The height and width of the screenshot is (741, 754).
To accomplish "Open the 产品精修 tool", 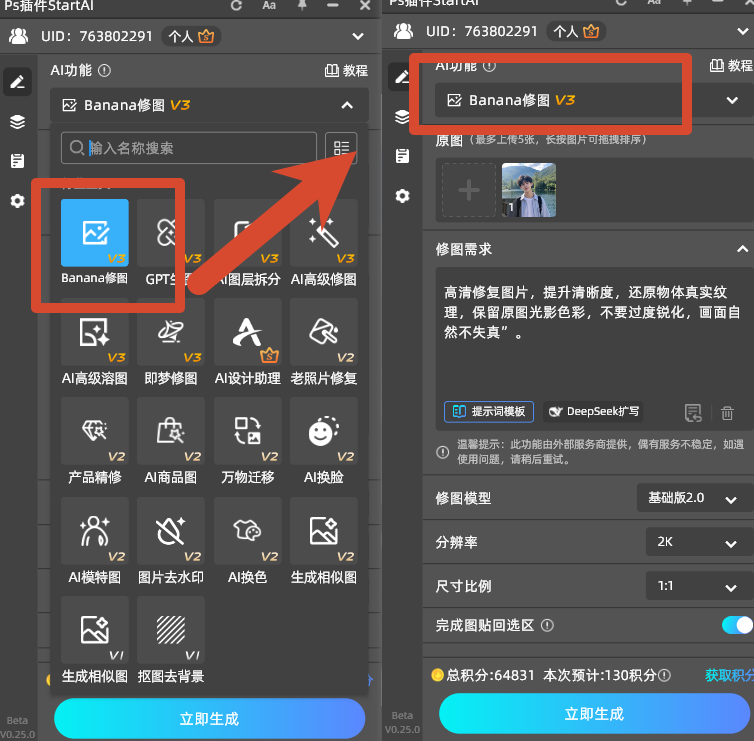I will click(95, 431).
